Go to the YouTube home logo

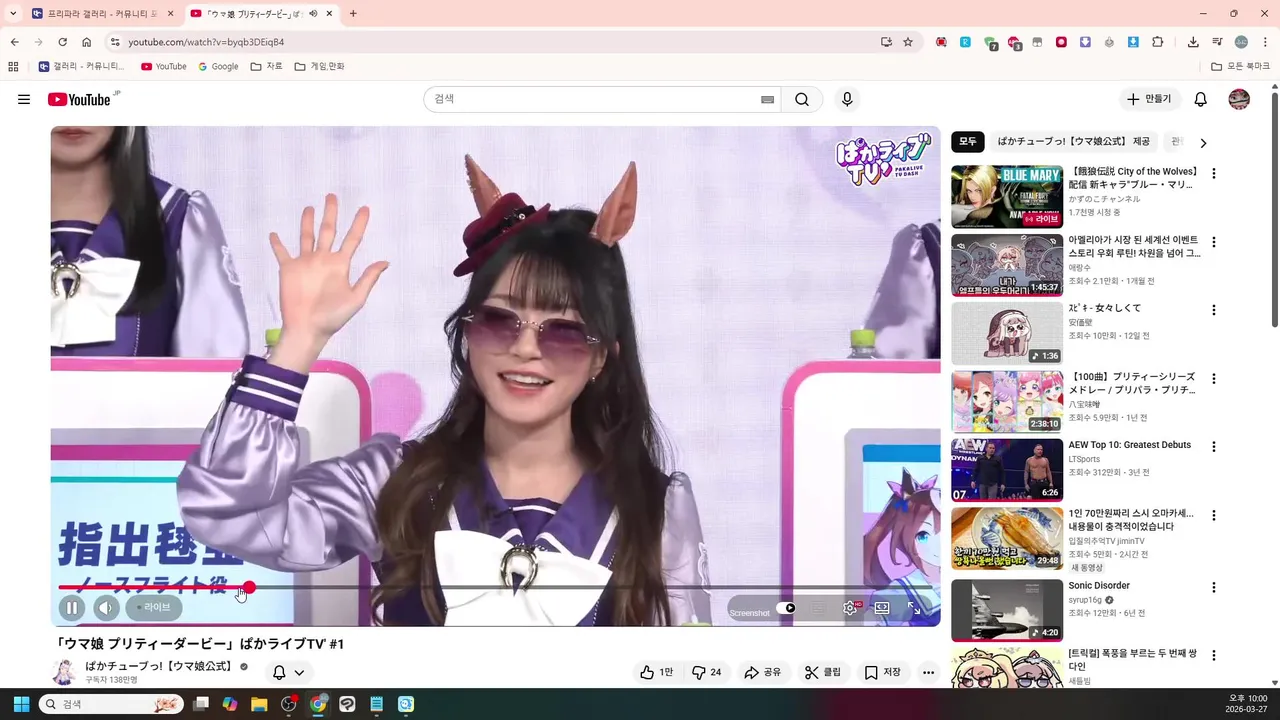[79, 99]
